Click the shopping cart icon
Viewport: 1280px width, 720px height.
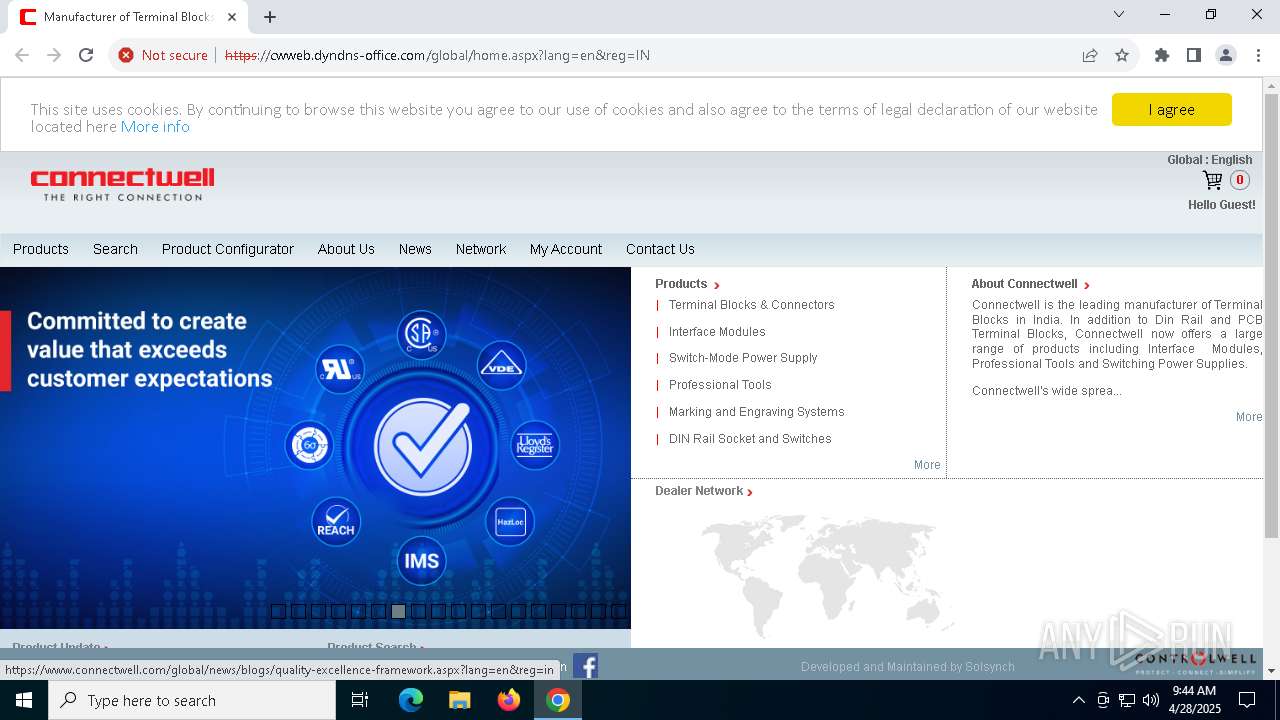point(1212,181)
